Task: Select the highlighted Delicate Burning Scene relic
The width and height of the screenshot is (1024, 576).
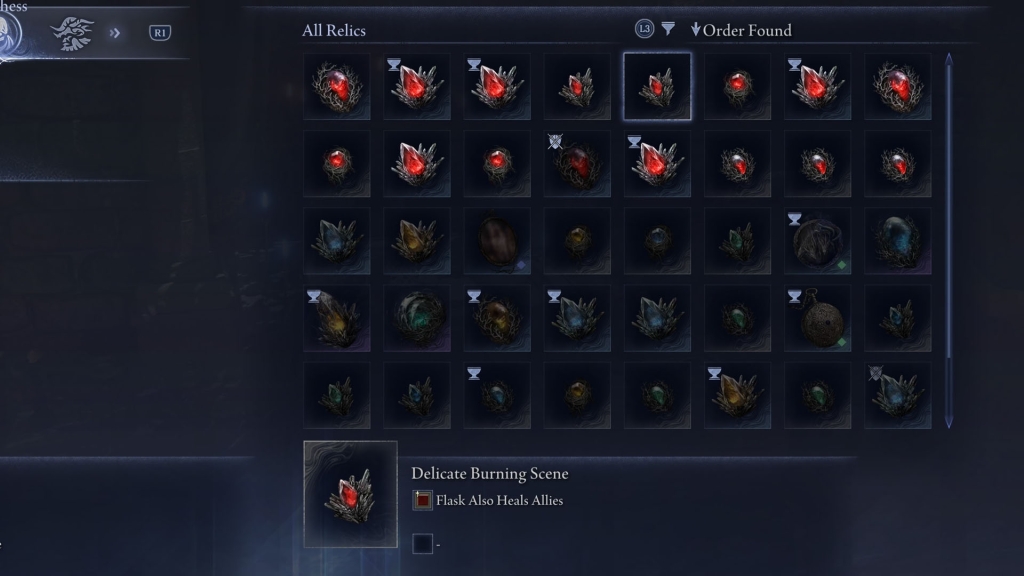Action: [x=657, y=87]
